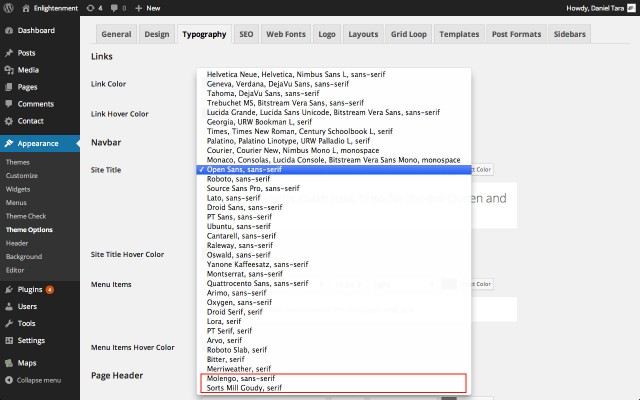Select Roboto Slab, serif option
The image size is (640, 400).
[334, 350]
